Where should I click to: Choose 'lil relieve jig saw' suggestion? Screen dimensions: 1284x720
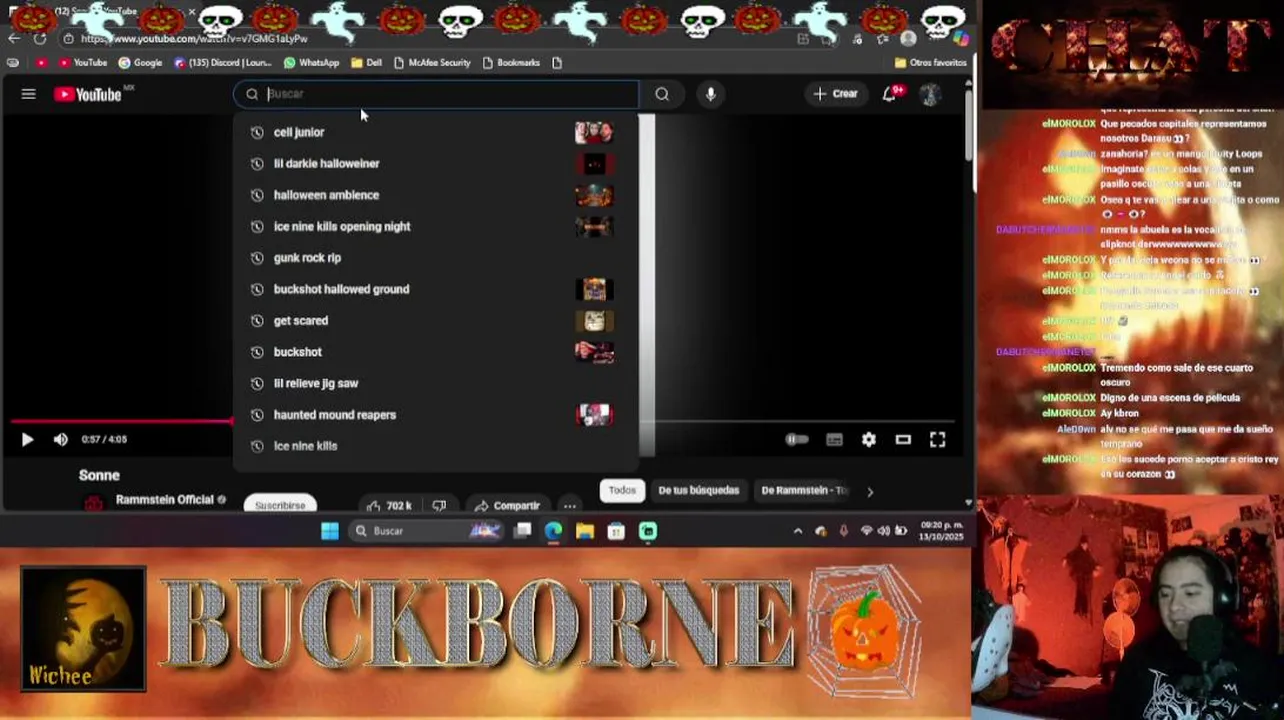(x=436, y=383)
